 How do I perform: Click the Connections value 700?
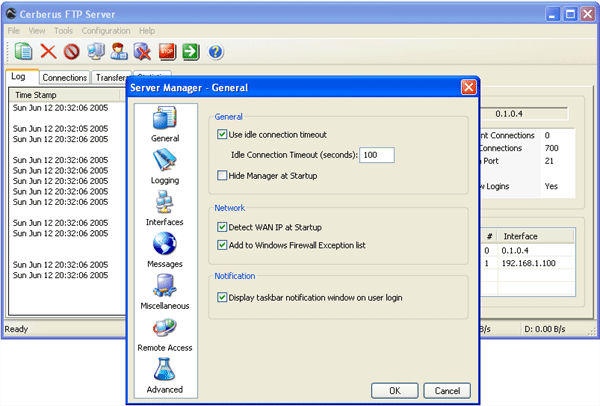pyautogui.click(x=551, y=148)
